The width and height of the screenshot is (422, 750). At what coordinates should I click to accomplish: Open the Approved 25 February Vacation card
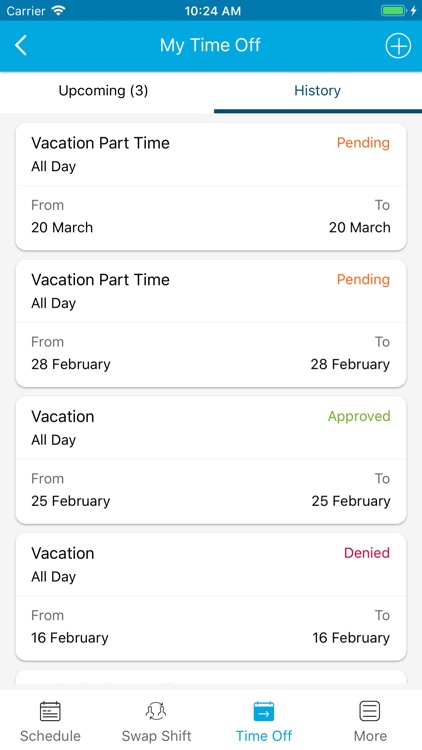point(211,460)
